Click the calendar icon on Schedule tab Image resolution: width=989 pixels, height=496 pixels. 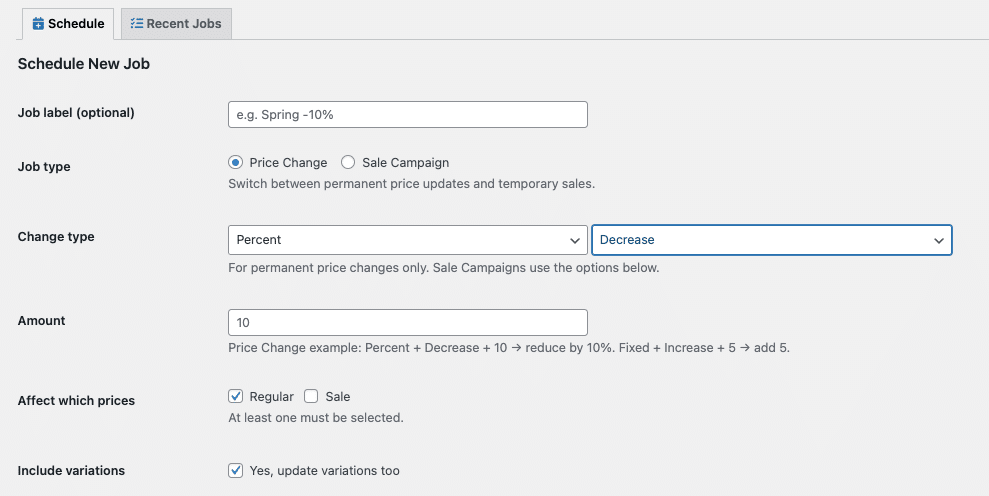38,23
